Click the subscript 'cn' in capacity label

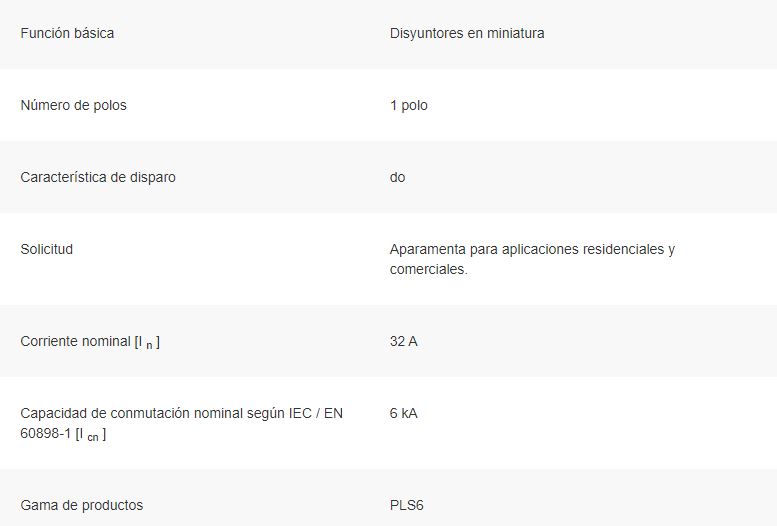93,437
